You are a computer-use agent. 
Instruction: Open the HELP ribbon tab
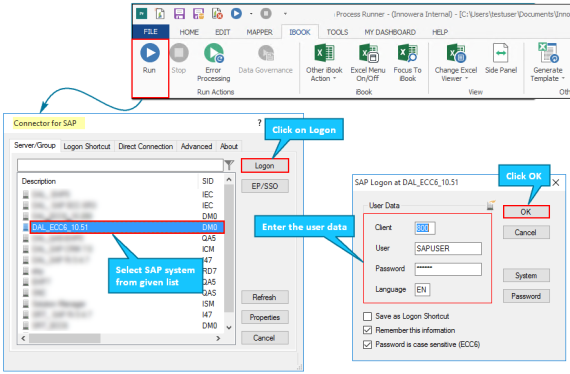[440, 32]
